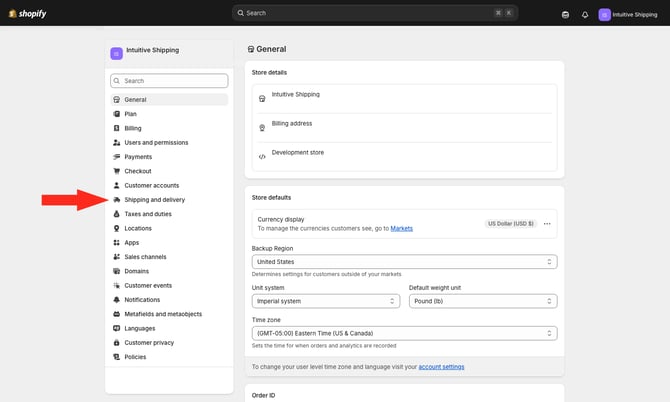Click the Metafields and metaobjects icon
Screen dimensions: 670x402
[117, 314]
